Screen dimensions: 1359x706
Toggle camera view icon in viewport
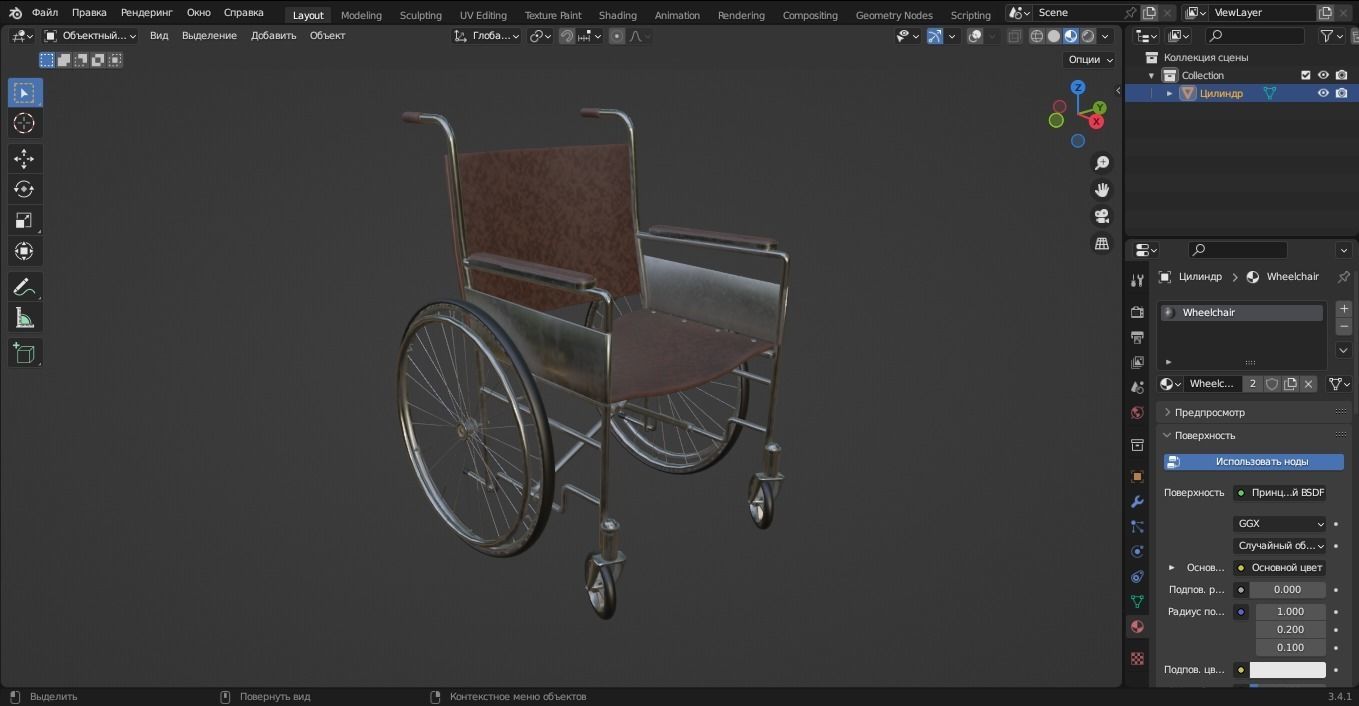(1102, 216)
